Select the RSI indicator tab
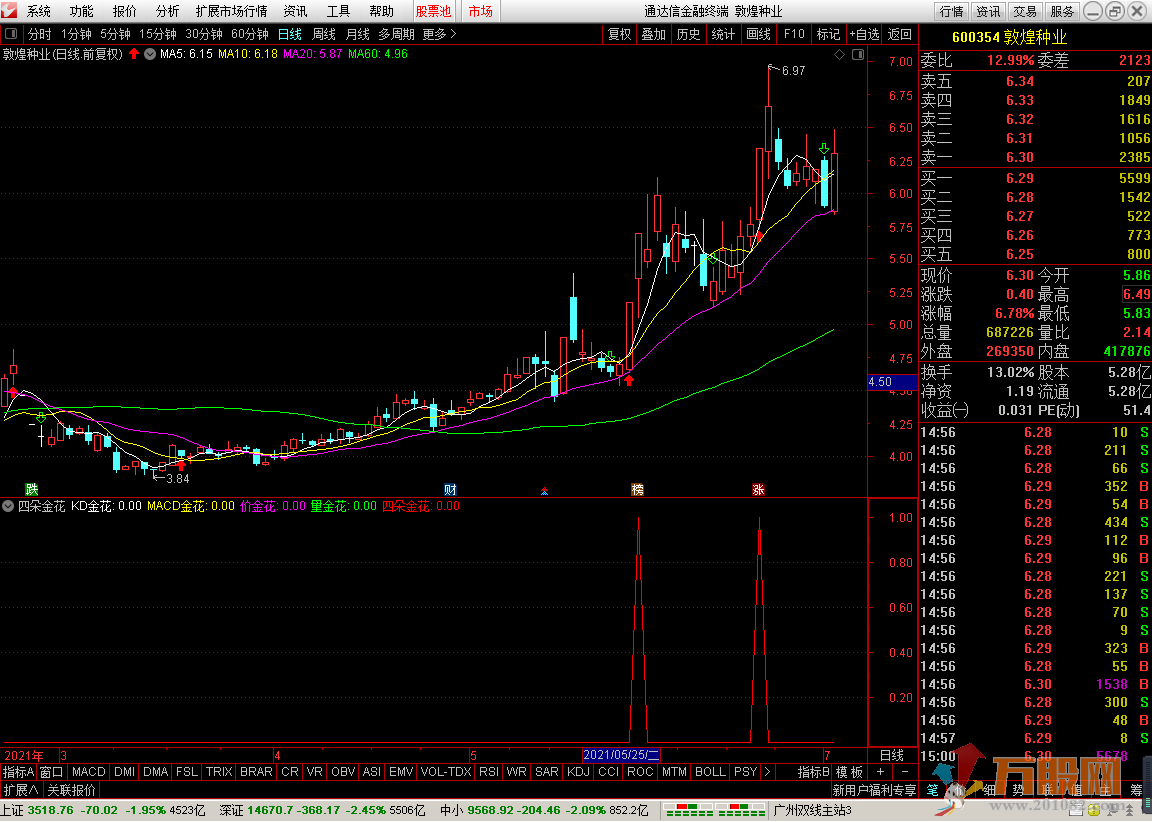Viewport: 1152px width, 822px height. pyautogui.click(x=489, y=771)
